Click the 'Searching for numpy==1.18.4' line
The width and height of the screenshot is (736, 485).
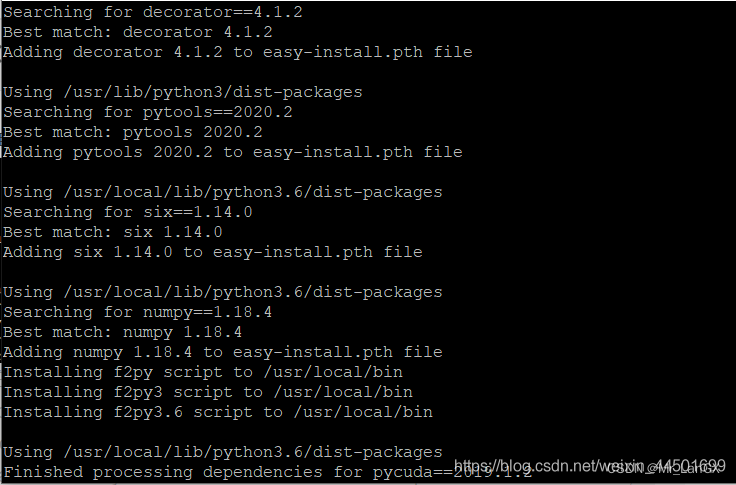(x=138, y=312)
